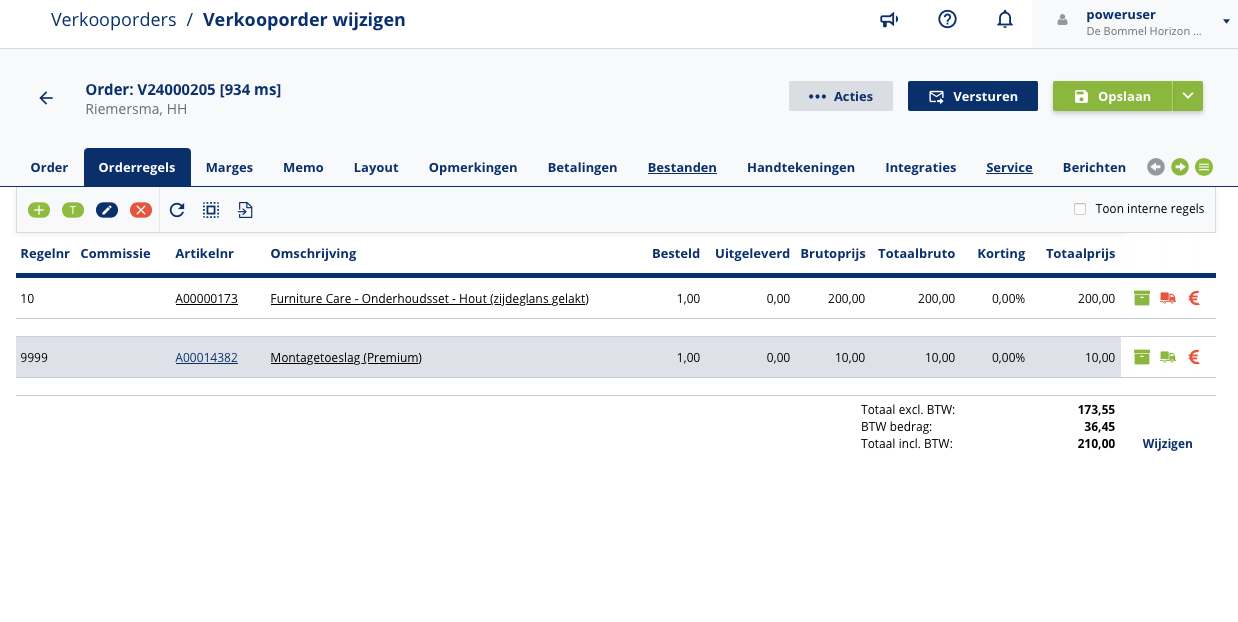Expand the Opslaan dropdown arrow
Screen dimensions: 1238x622
(x=1188, y=96)
